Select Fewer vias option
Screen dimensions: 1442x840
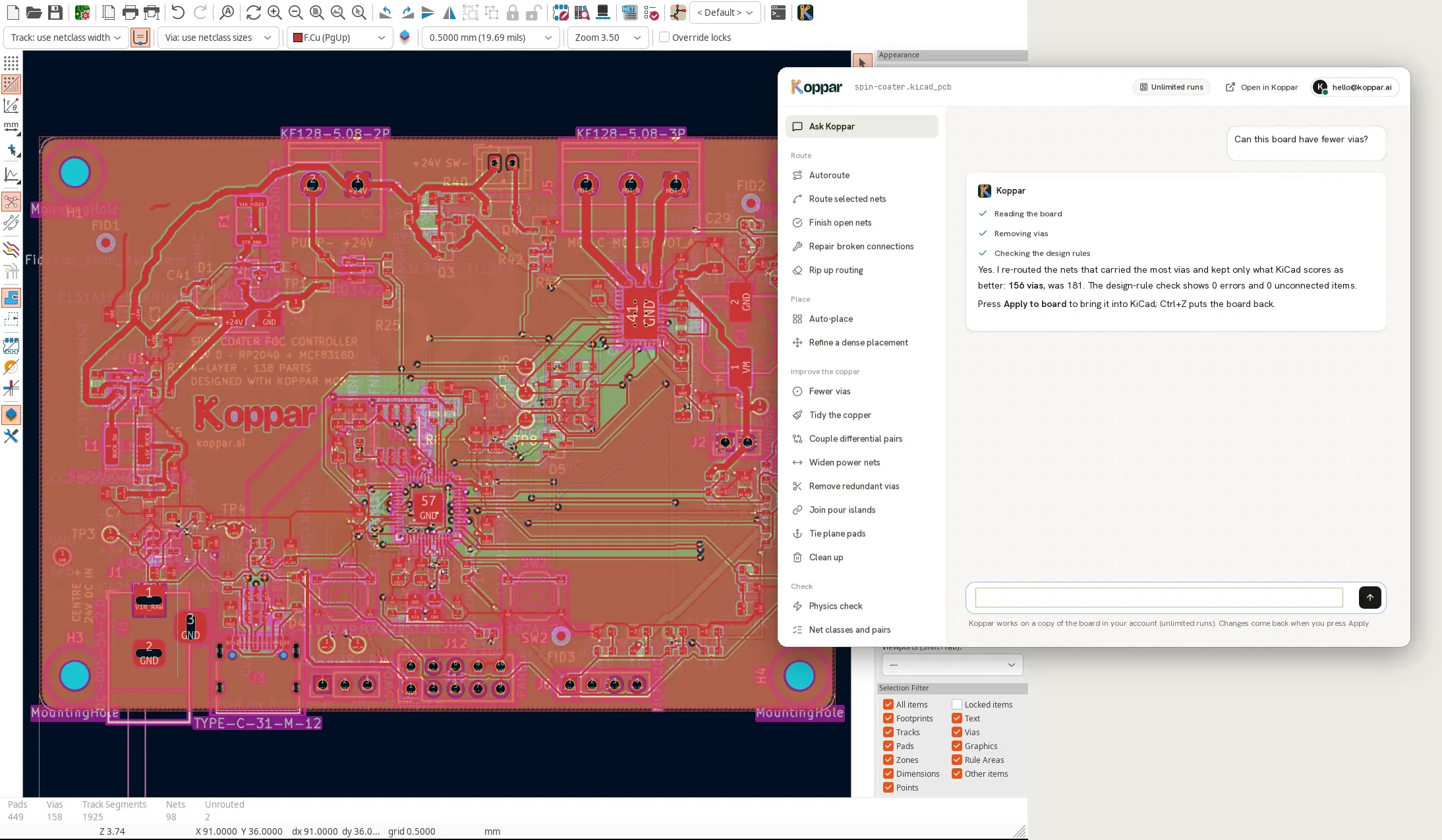coord(861,391)
